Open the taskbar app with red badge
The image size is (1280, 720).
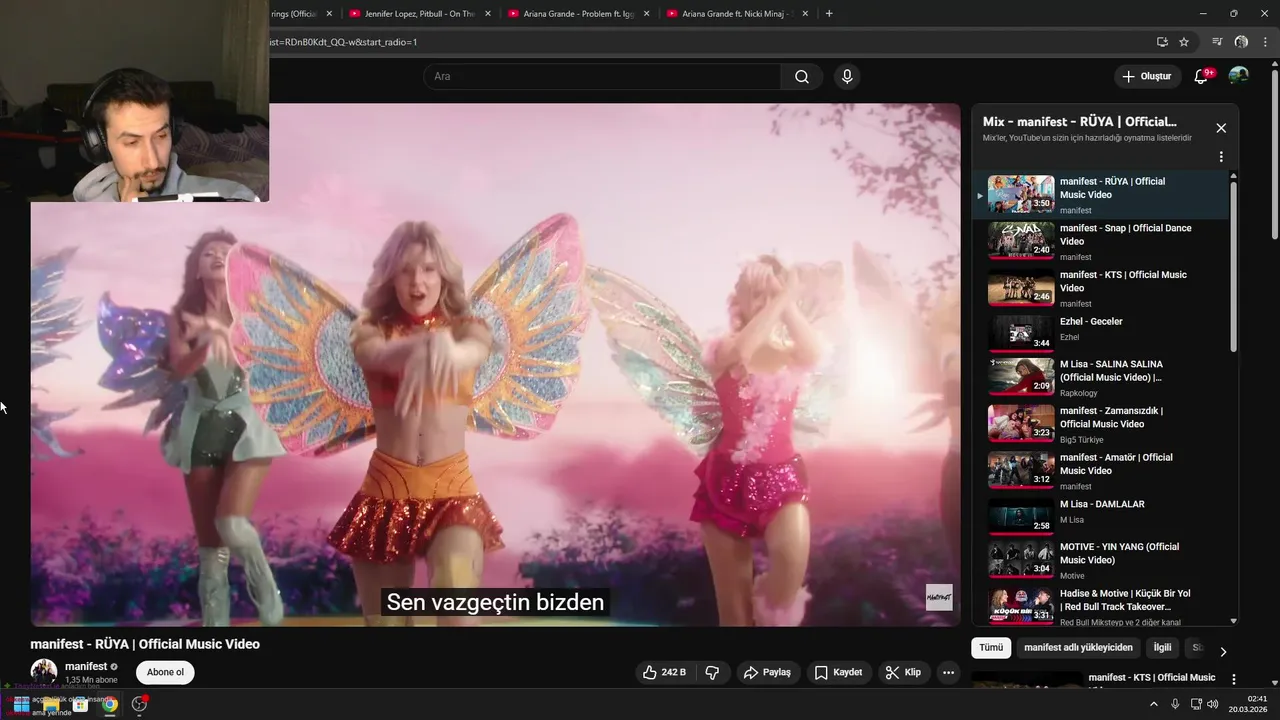click(139, 704)
